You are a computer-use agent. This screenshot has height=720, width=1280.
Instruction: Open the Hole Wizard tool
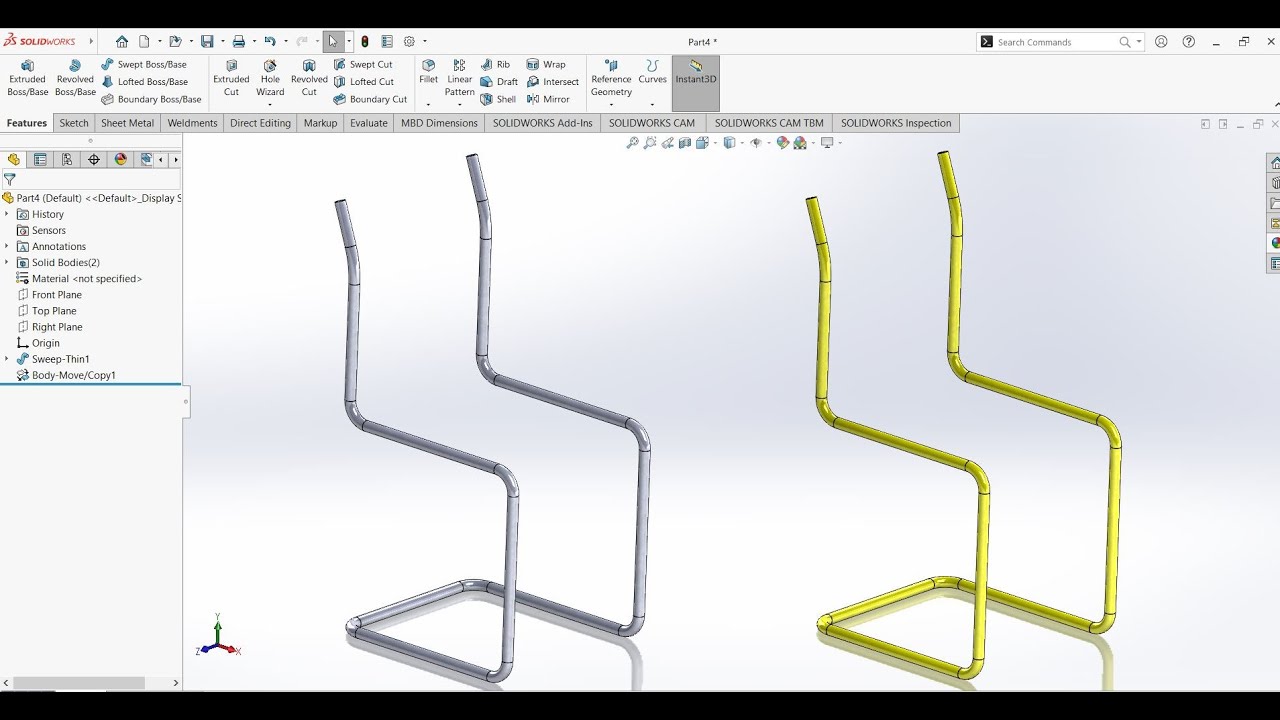pos(270,78)
